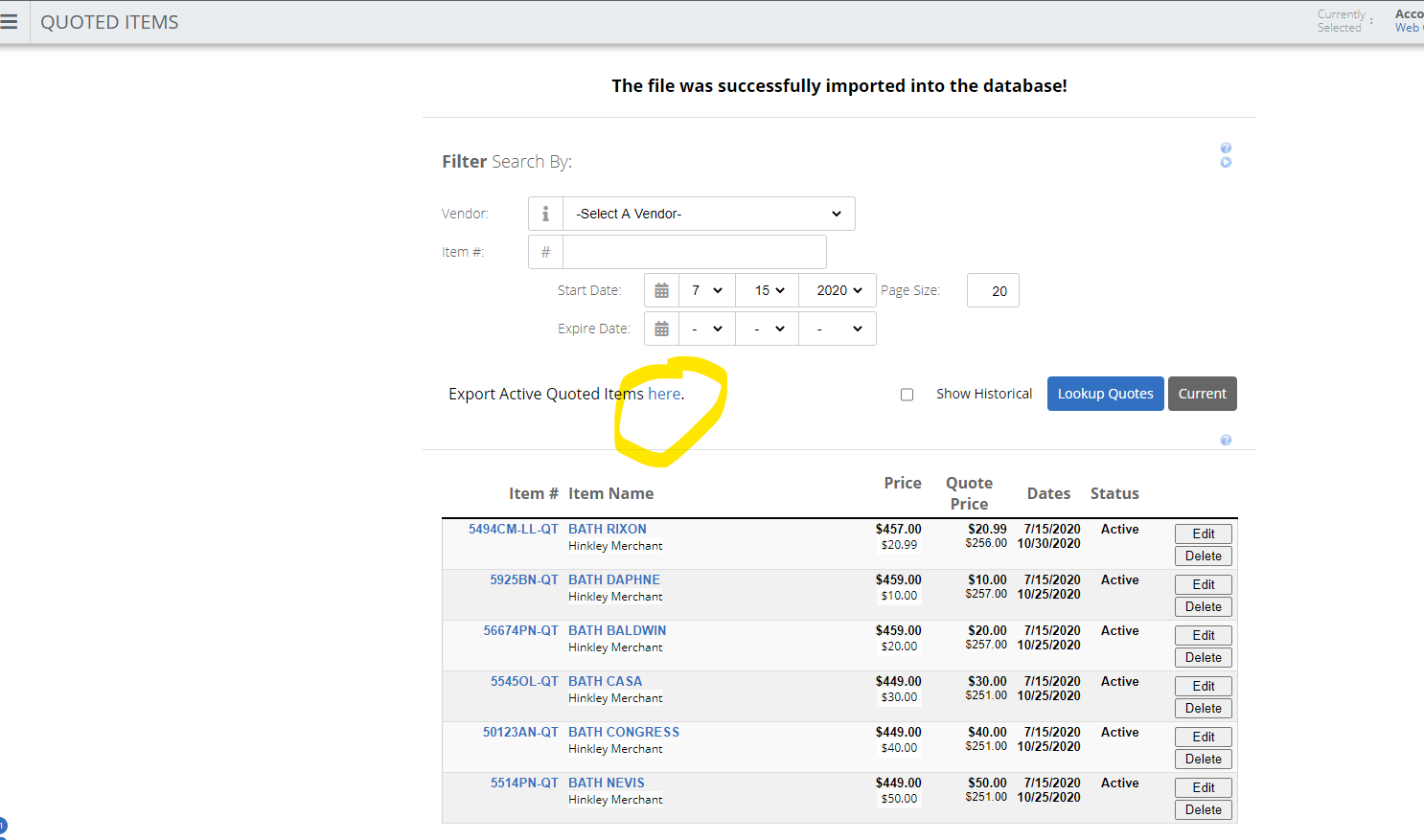The width and height of the screenshot is (1424, 840).
Task: Enable the Show Historical checkbox
Action: (x=907, y=394)
